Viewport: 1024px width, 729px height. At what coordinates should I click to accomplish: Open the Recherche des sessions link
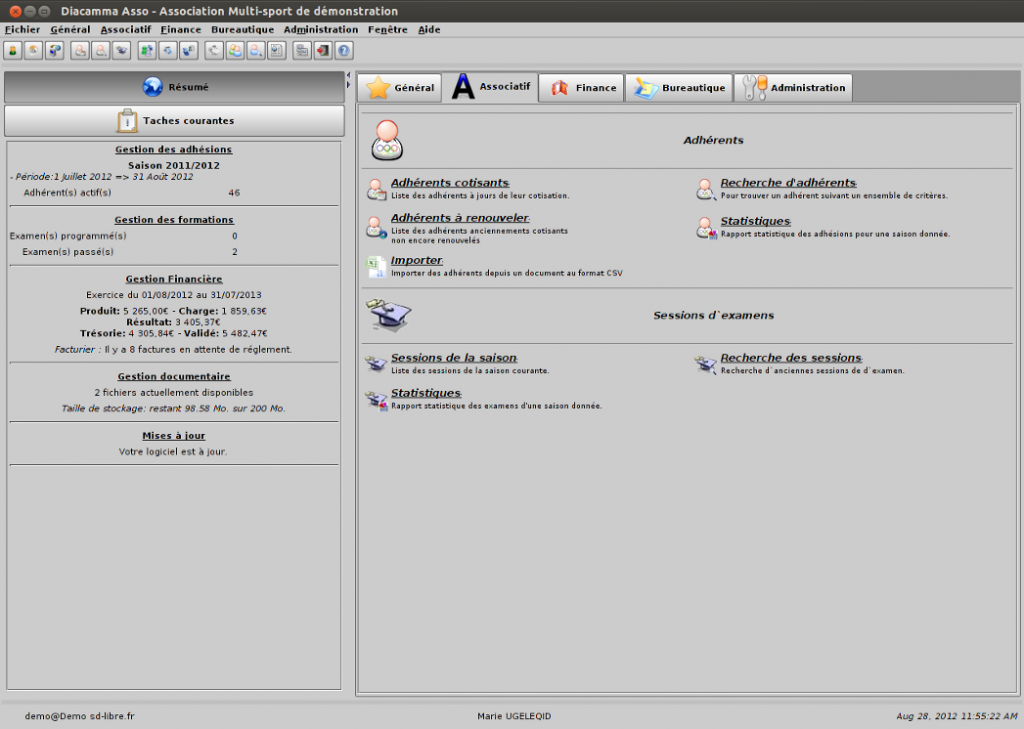point(791,358)
